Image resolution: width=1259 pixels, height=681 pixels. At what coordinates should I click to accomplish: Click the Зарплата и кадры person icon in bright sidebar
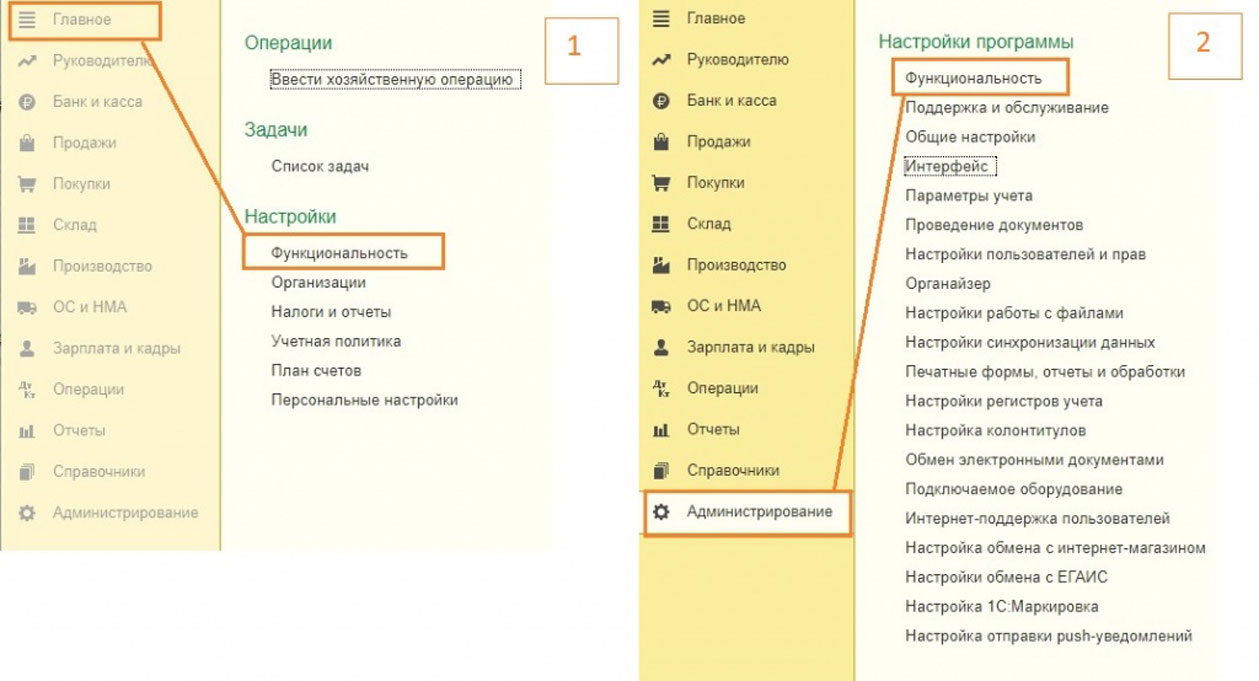tap(661, 347)
